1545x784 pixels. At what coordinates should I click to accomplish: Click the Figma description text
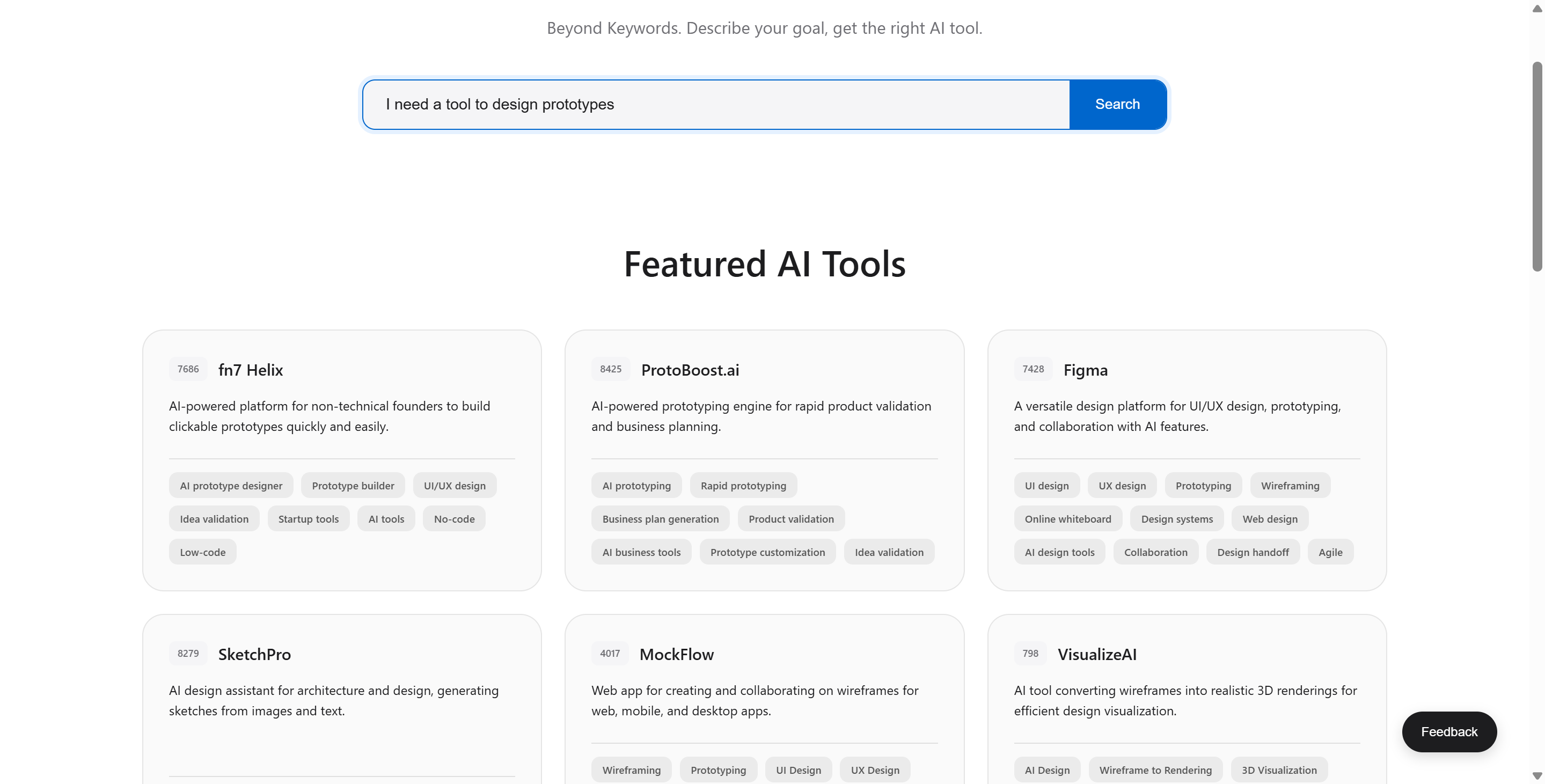1177,416
